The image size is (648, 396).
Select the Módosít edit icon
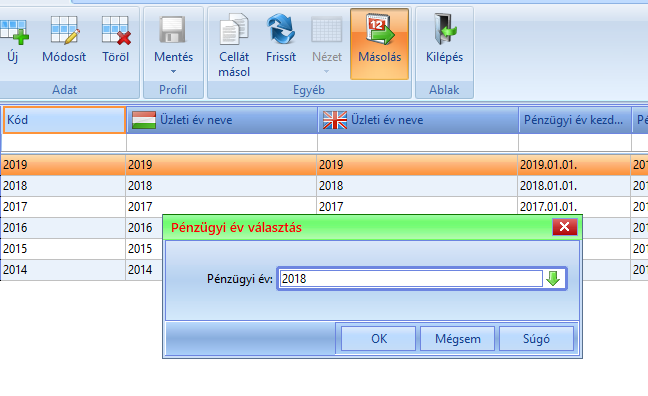[64, 31]
